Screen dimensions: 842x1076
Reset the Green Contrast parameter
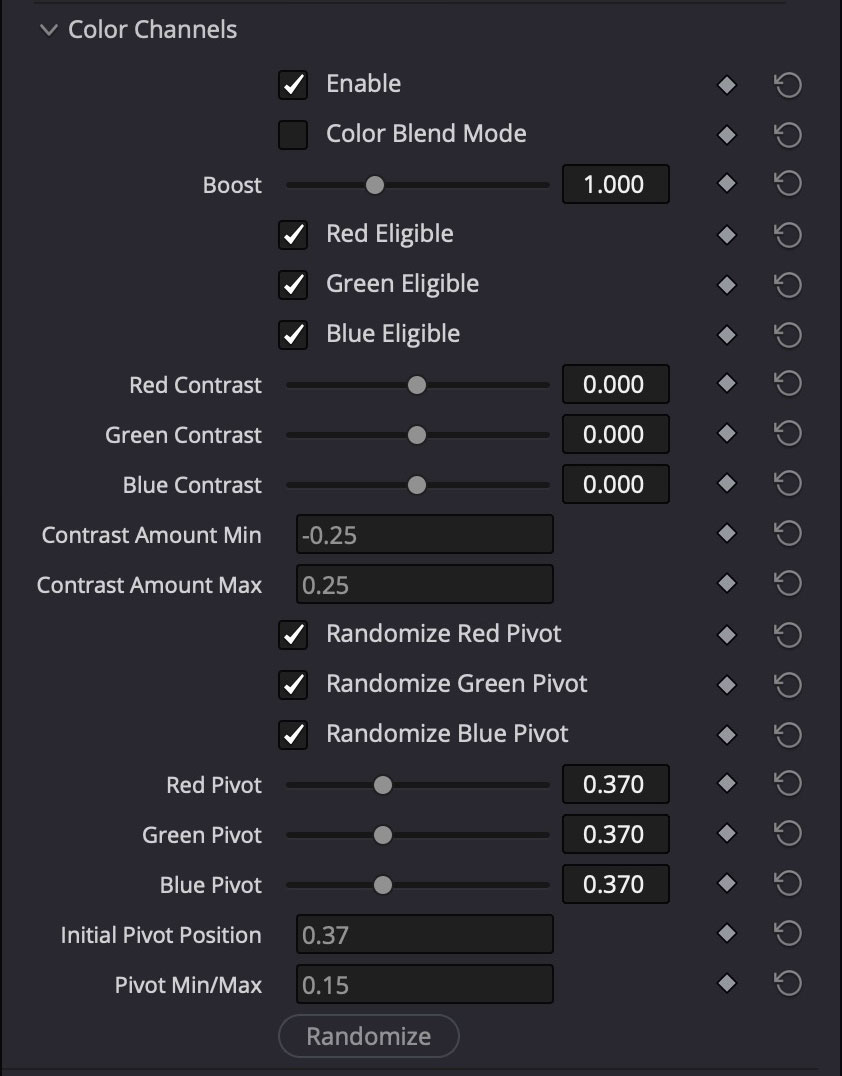pyautogui.click(x=787, y=434)
